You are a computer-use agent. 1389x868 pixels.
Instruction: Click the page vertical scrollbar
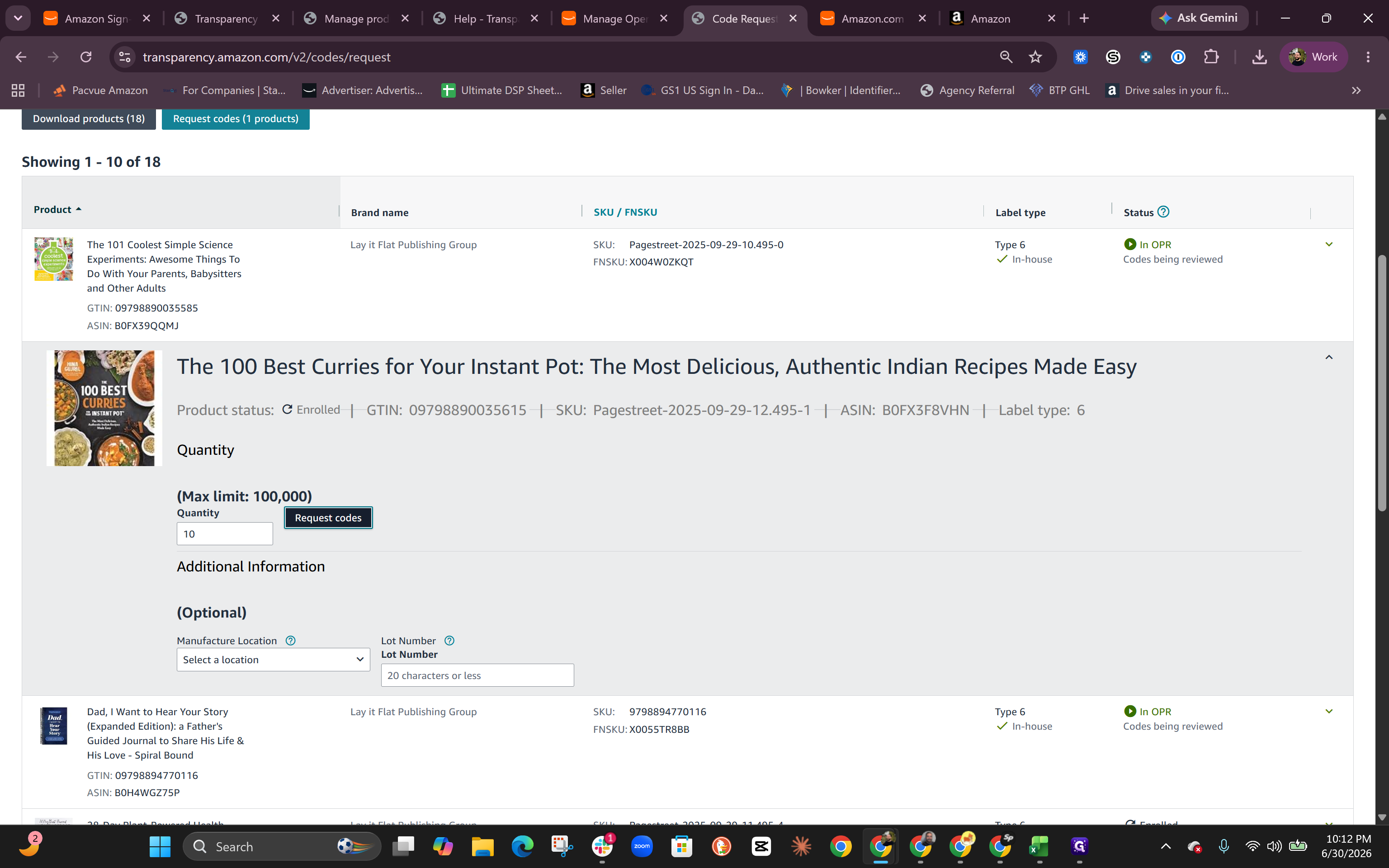tap(1382, 383)
